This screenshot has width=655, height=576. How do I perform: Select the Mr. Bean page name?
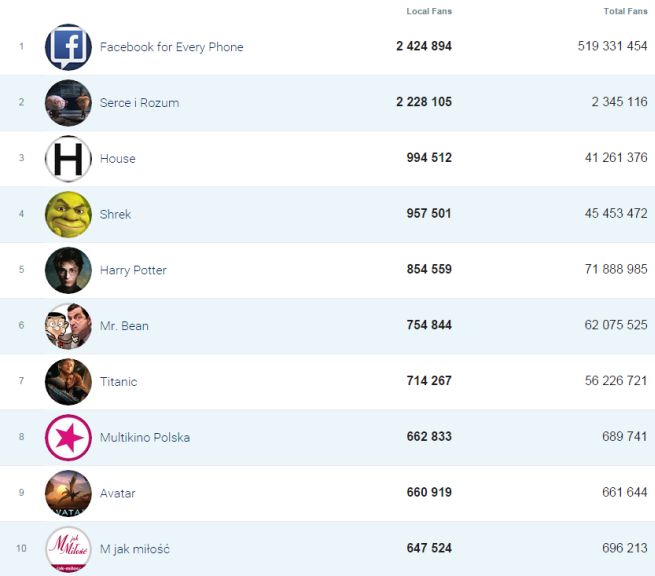click(124, 326)
